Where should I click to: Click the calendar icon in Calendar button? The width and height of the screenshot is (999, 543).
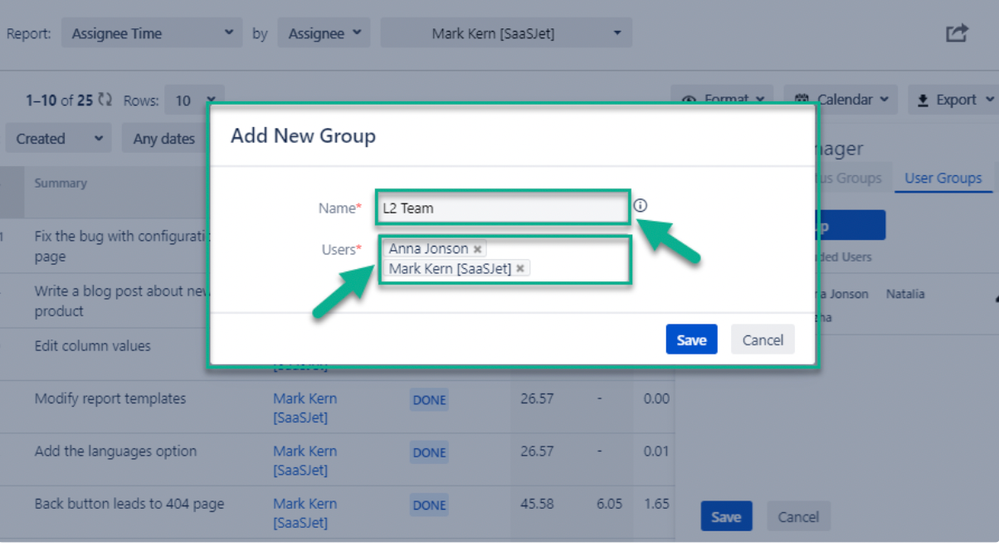click(x=802, y=99)
